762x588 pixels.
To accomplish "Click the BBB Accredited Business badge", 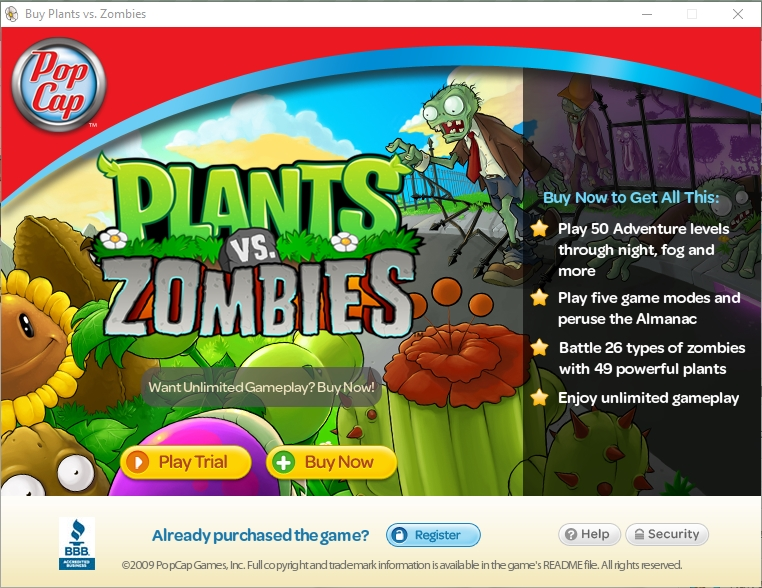I will 77,543.
